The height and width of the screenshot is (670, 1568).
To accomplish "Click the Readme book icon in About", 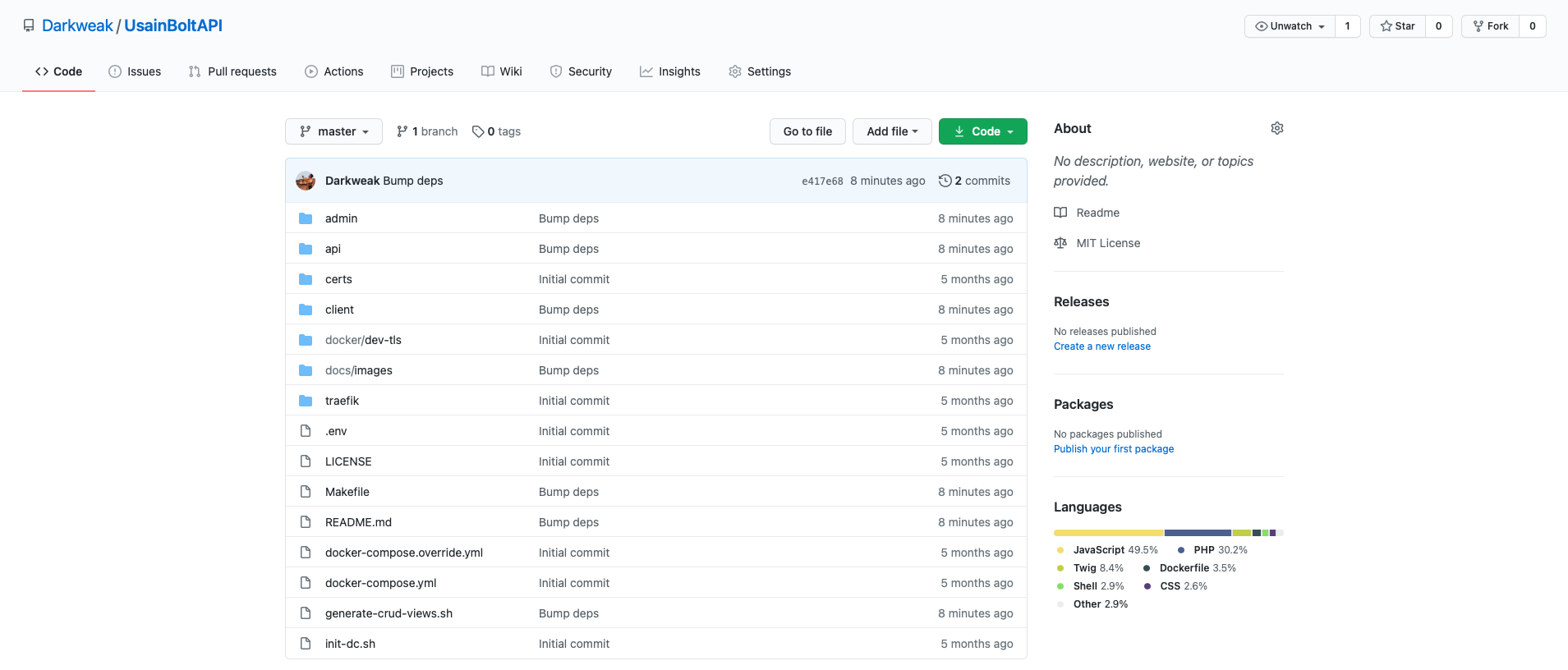I will (x=1060, y=213).
